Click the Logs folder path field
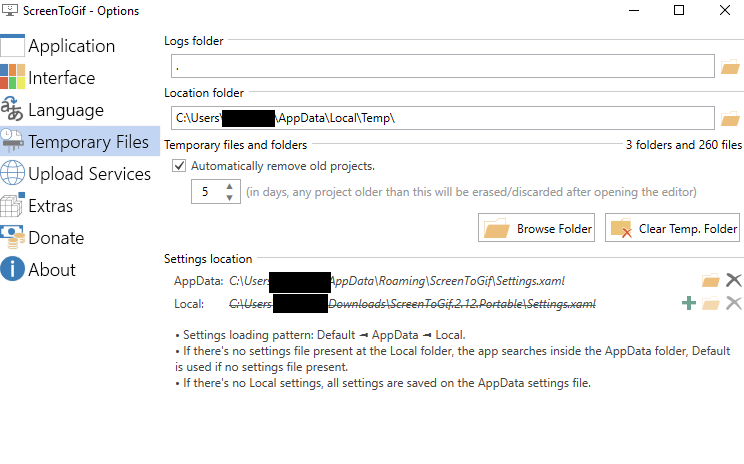744x464 pixels. pos(443,66)
